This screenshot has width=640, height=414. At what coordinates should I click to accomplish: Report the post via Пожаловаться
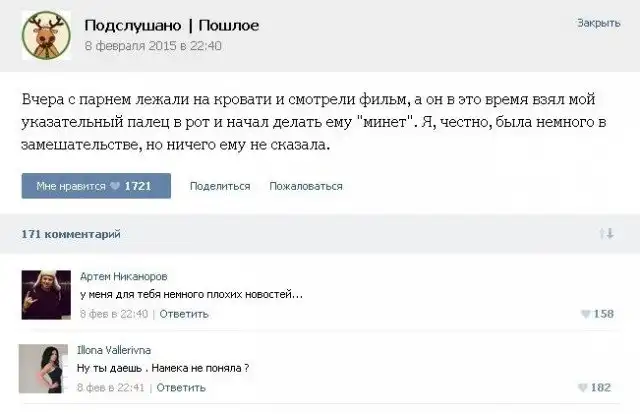pos(306,186)
